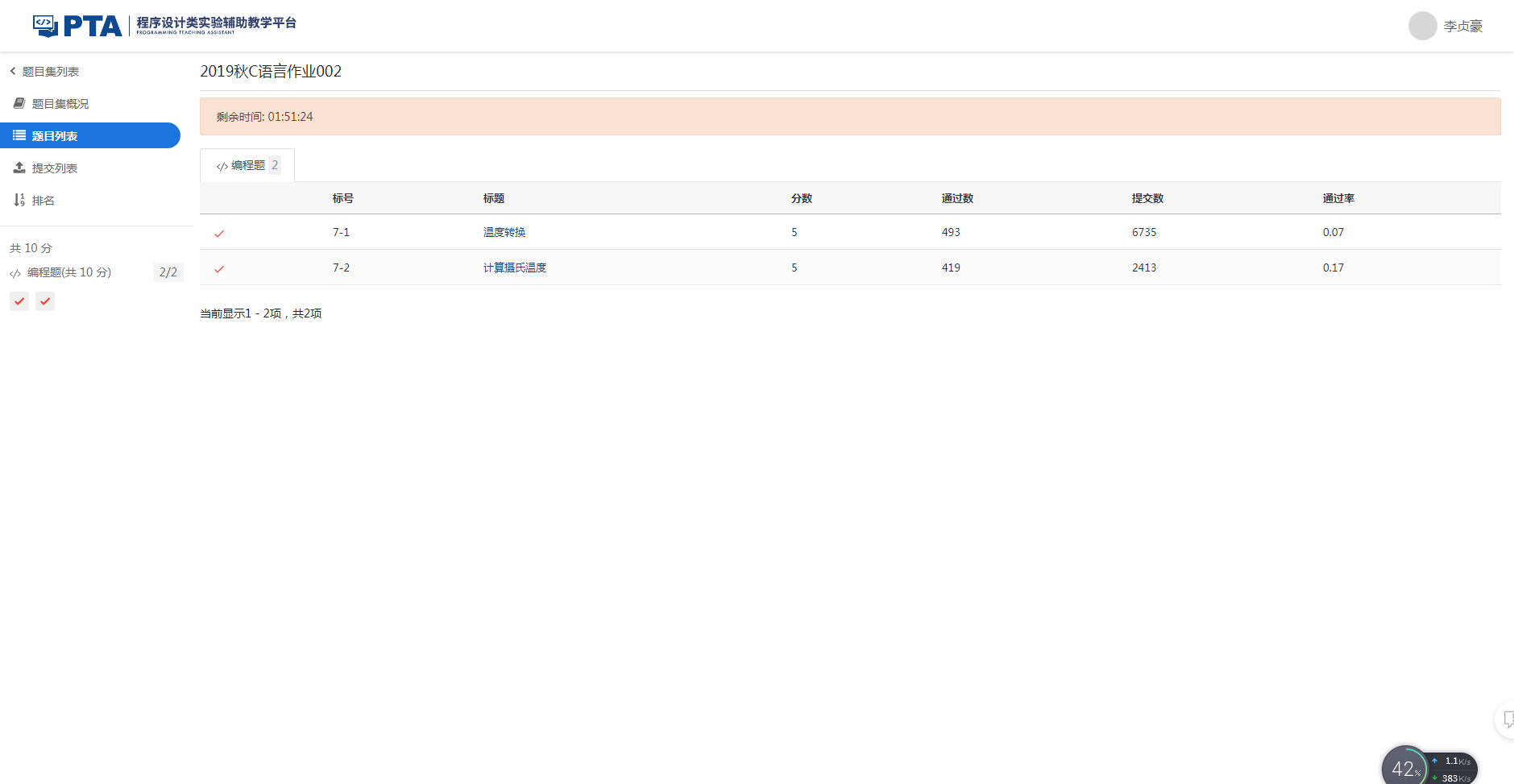Click the second red checkmark box in sidebar

tap(45, 301)
